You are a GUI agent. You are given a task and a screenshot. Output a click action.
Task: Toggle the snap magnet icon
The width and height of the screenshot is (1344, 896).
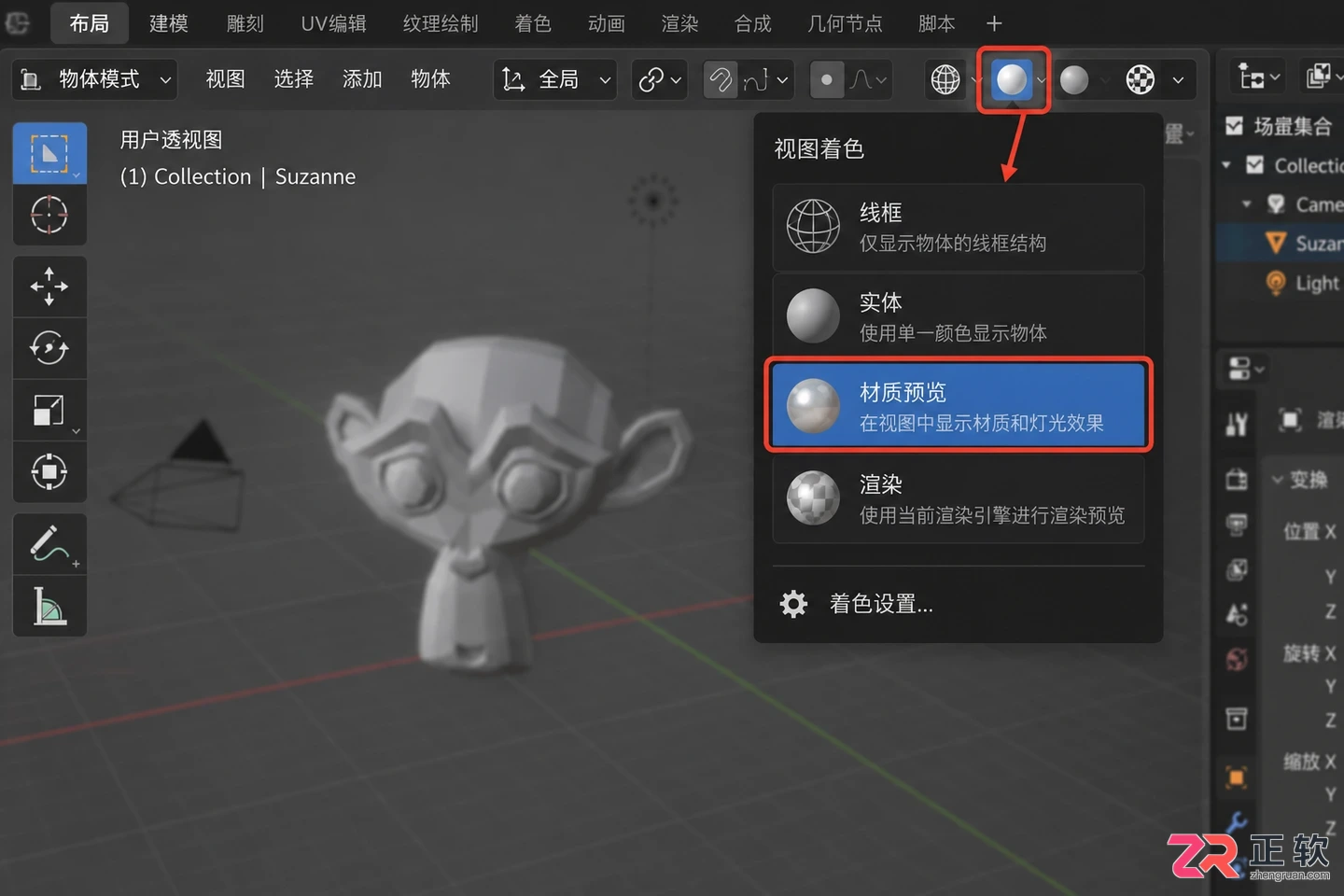click(720, 80)
